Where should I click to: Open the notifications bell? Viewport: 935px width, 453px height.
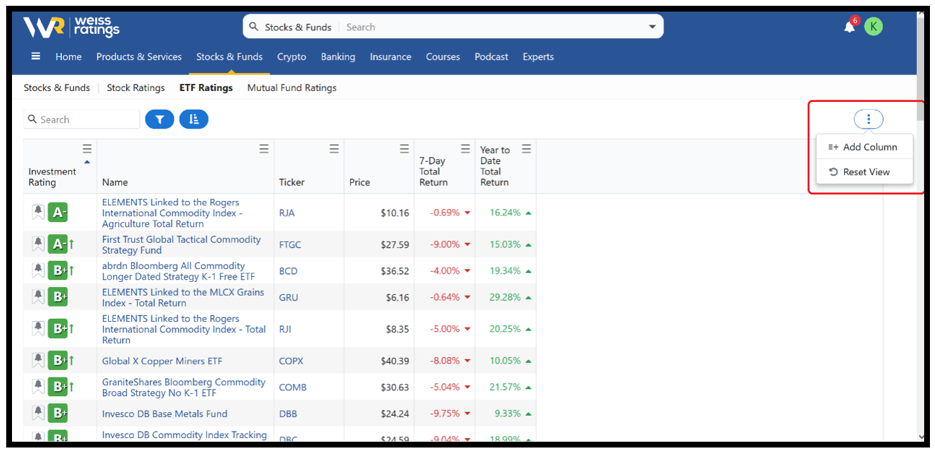[850, 27]
